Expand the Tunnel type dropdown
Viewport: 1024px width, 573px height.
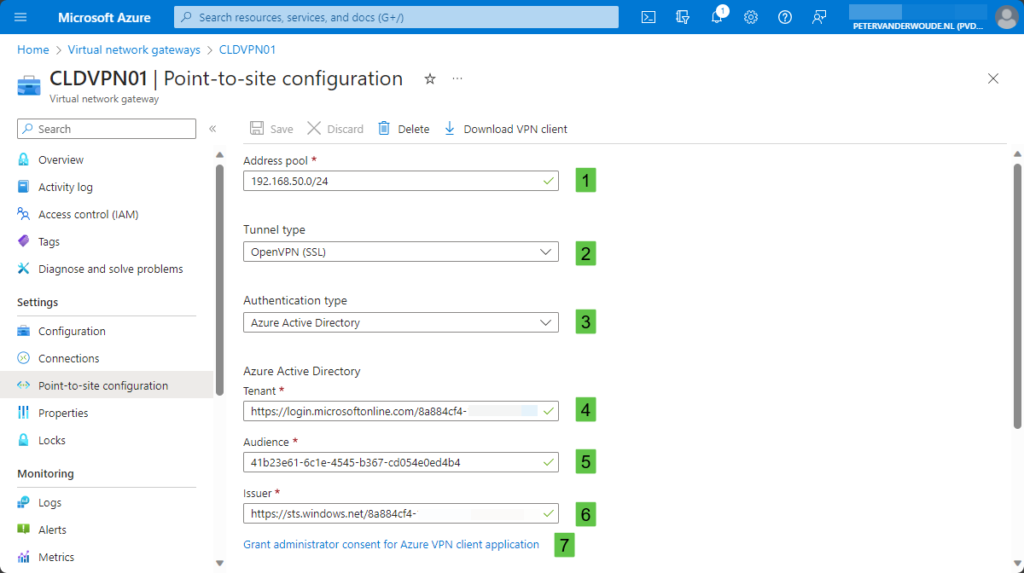[x=400, y=252]
